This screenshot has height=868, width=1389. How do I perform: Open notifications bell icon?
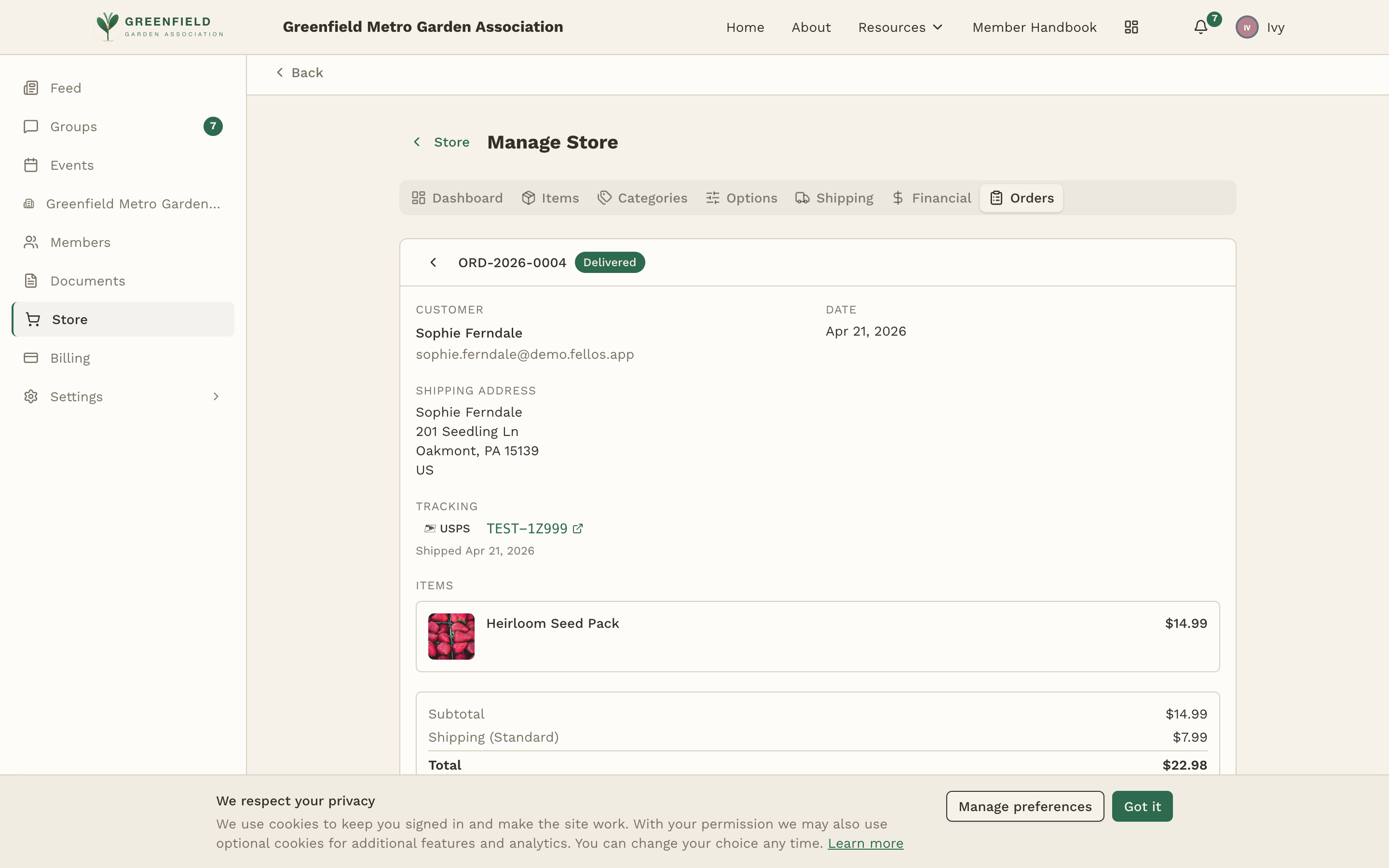[x=1200, y=27]
